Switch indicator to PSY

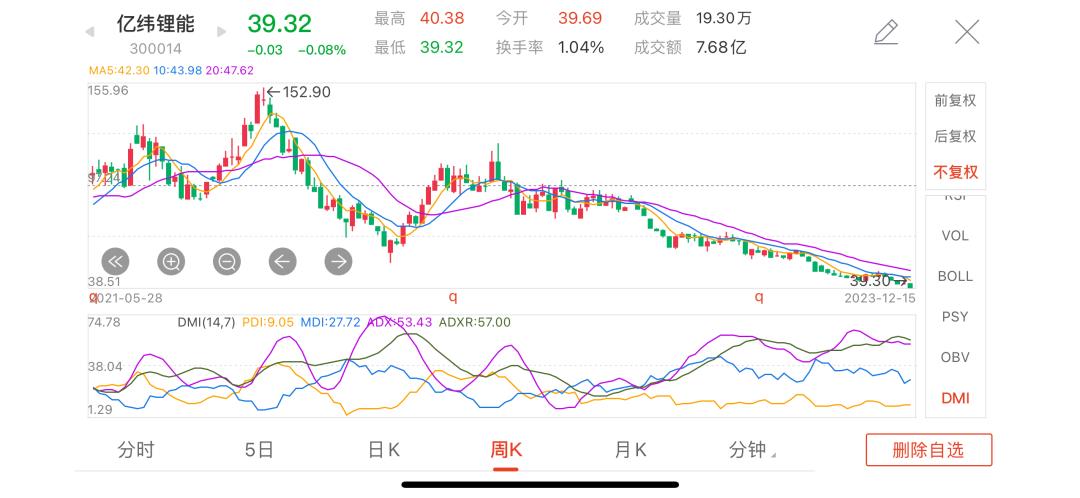point(955,317)
